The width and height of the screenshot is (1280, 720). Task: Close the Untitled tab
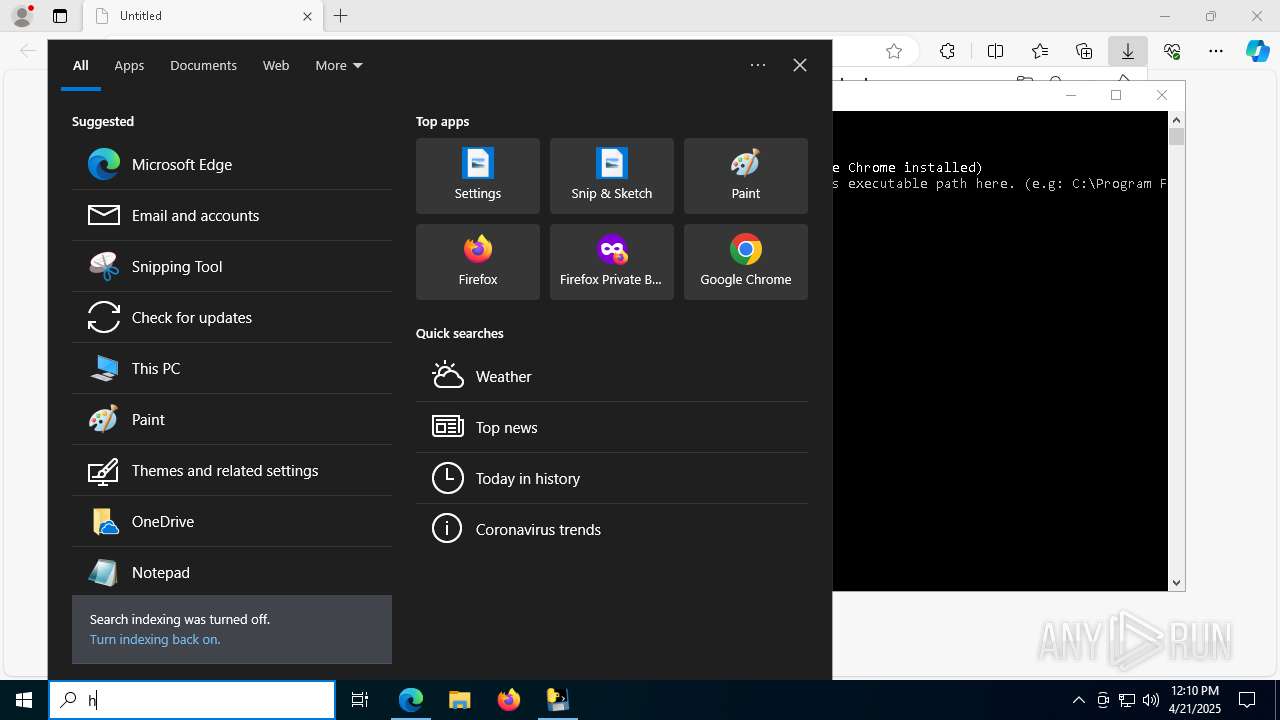tap(307, 16)
